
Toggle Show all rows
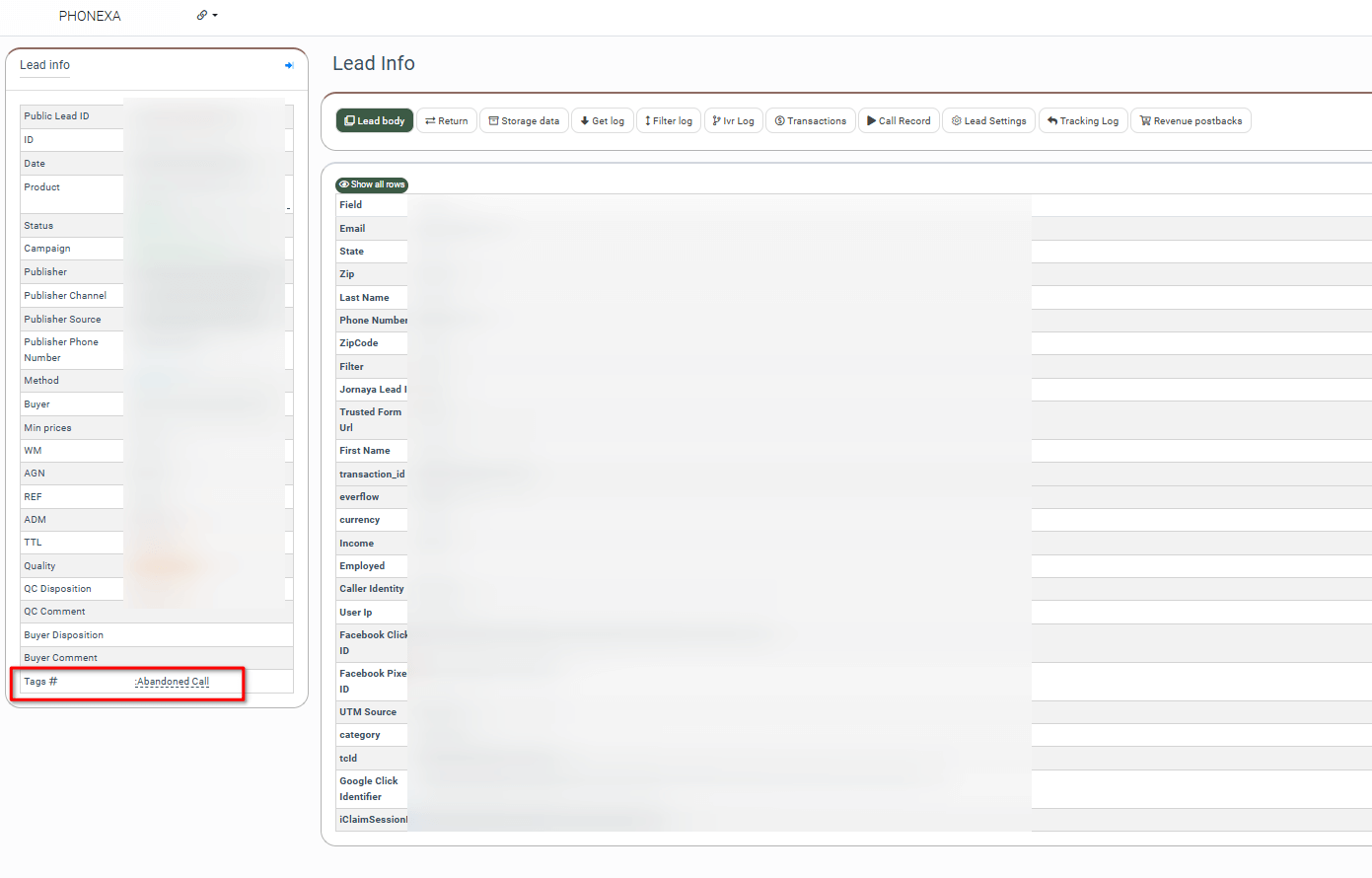[372, 184]
